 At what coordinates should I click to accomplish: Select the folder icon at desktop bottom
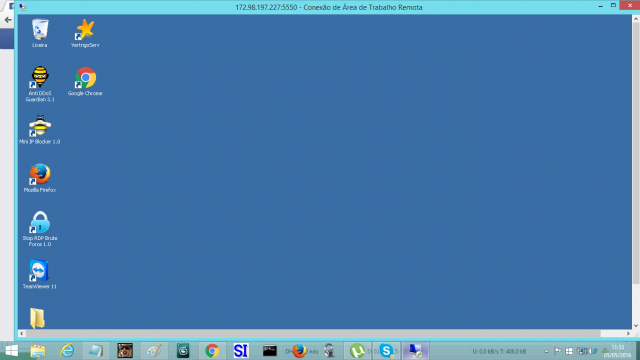coord(37,318)
